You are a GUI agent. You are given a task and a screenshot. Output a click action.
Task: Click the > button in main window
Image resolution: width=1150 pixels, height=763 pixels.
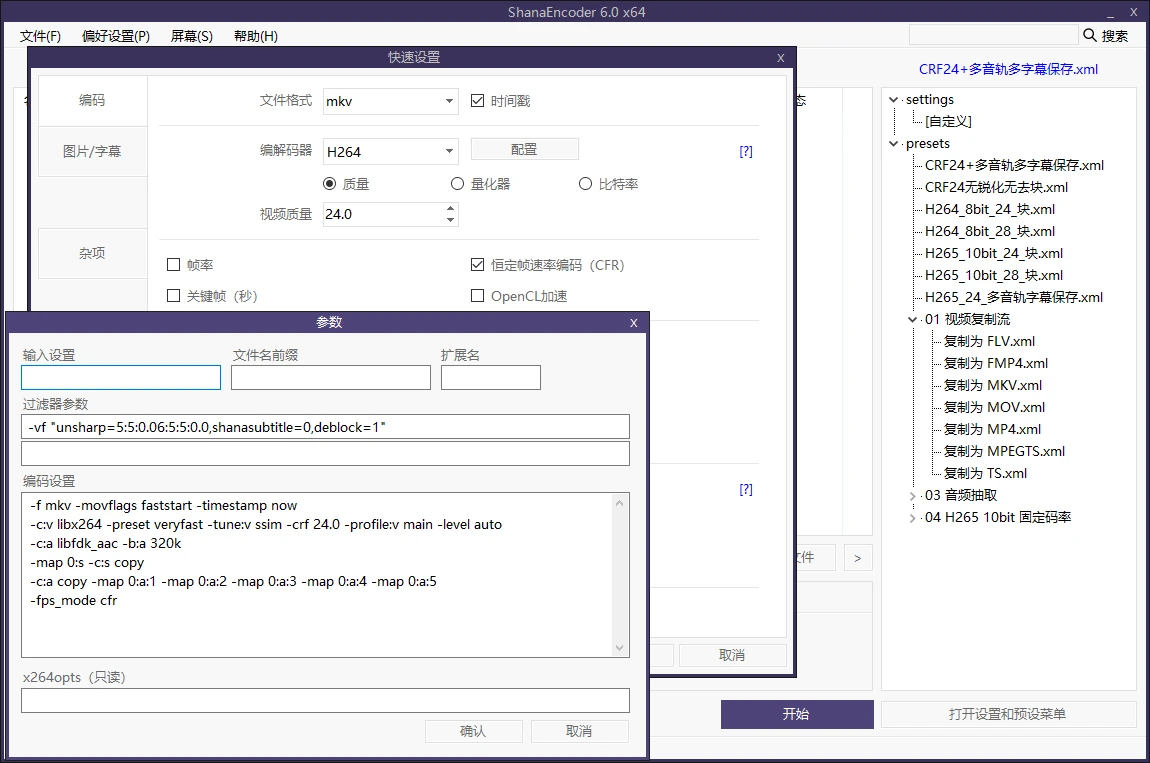coord(857,558)
